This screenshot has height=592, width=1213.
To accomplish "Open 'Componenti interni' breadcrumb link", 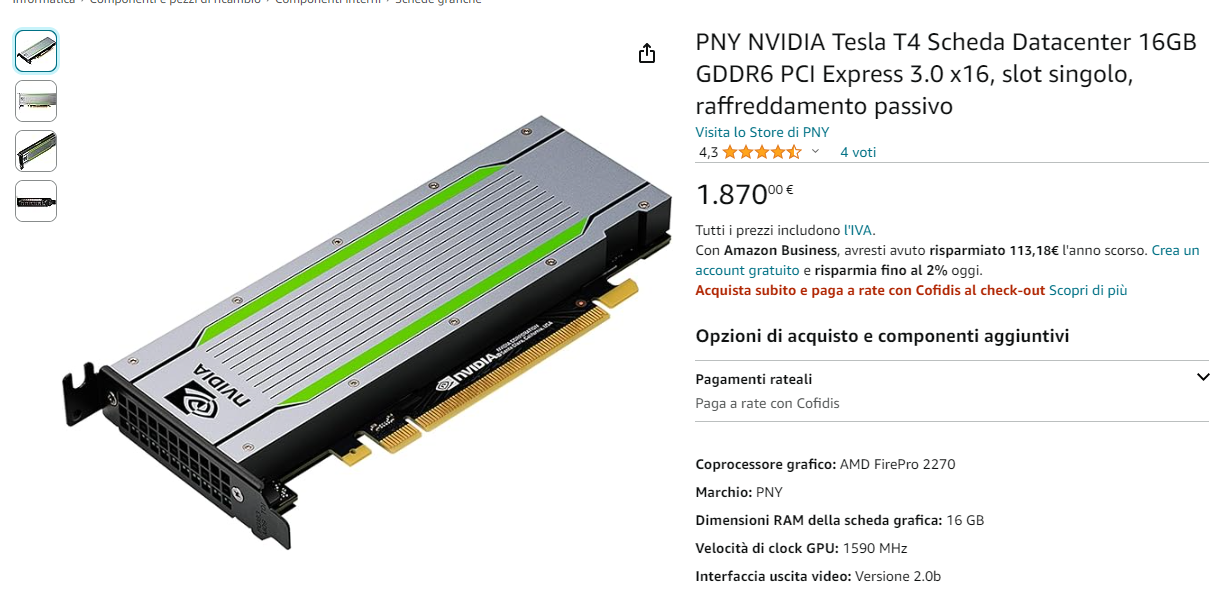I will [328, 2].
